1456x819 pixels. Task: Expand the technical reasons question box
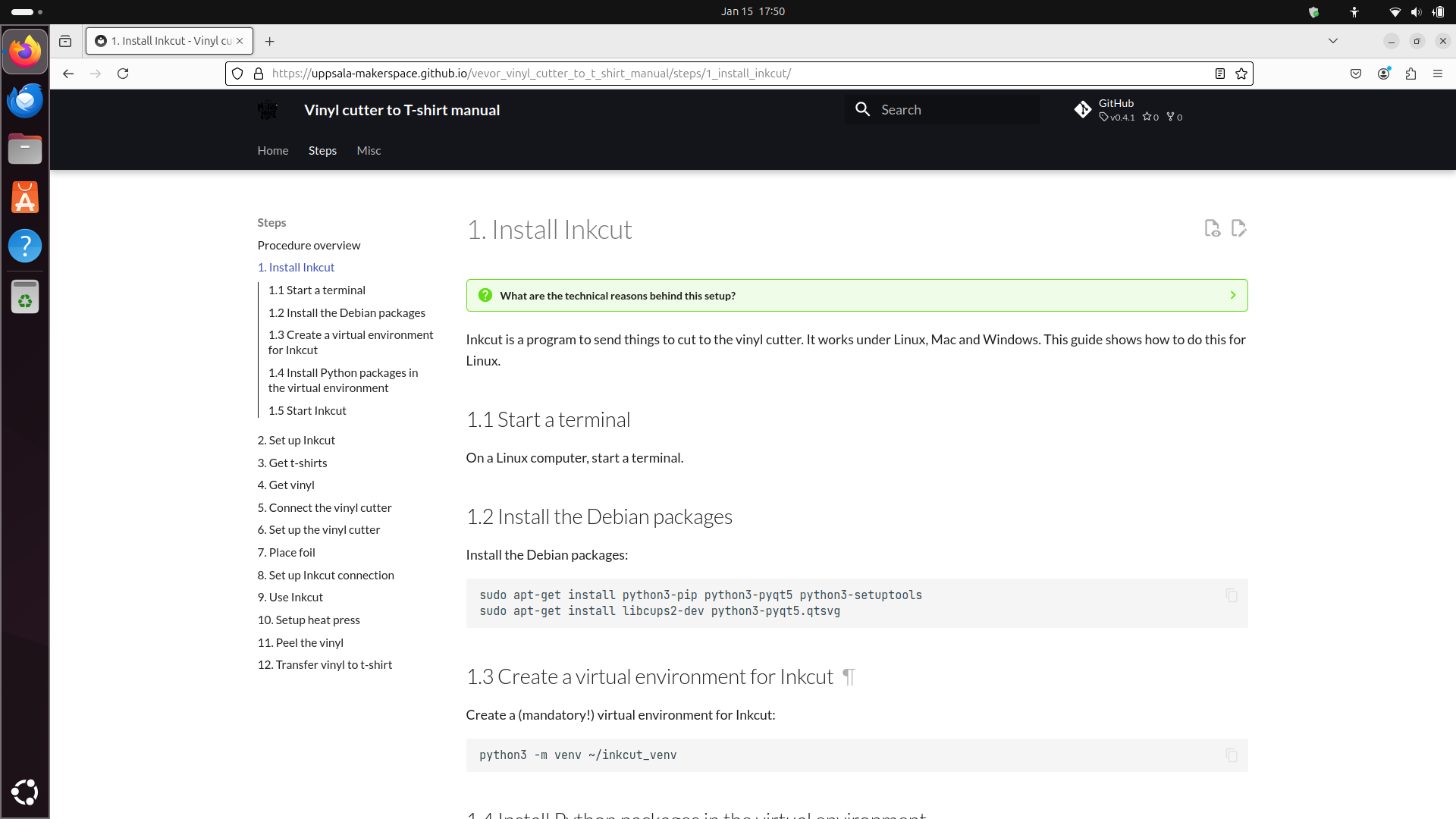pyautogui.click(x=857, y=296)
